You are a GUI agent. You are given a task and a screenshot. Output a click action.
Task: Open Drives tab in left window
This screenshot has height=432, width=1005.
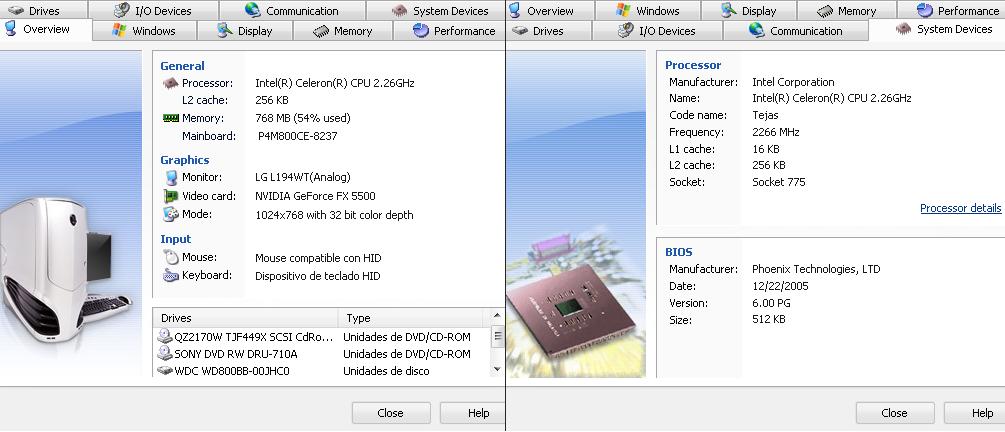(x=44, y=10)
